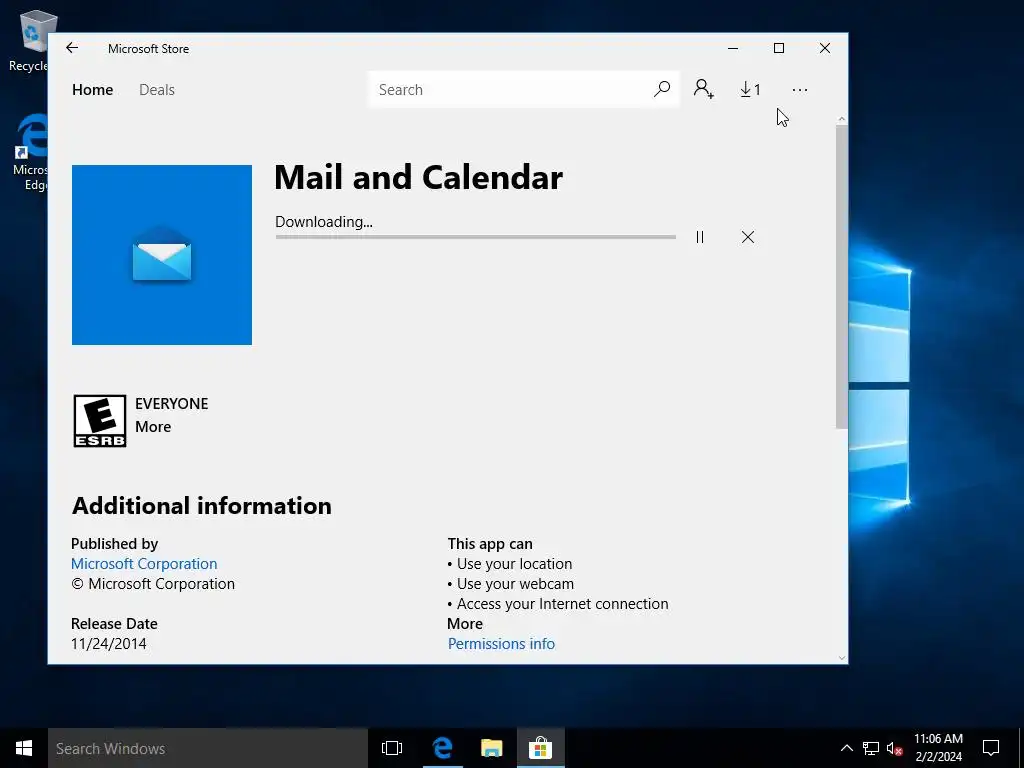Open More under the EVERYONE rating
This screenshot has height=768, width=1024.
pyautogui.click(x=153, y=426)
